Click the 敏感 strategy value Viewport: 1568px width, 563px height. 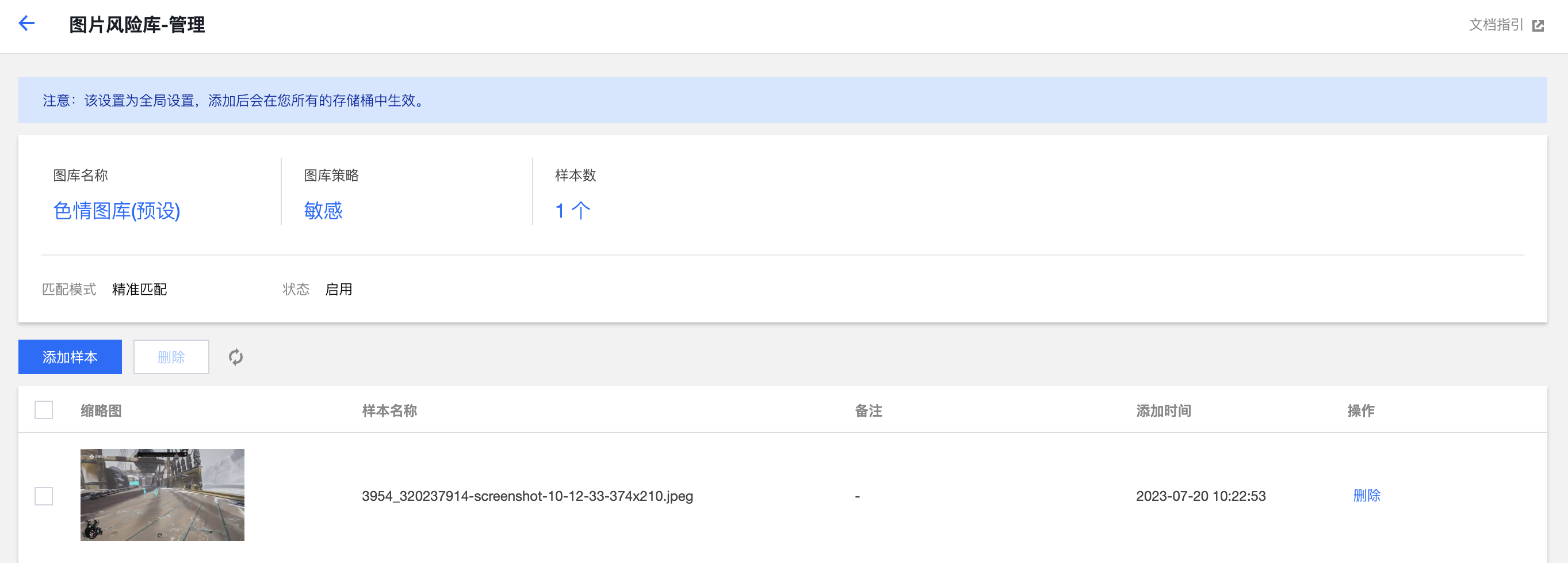(323, 211)
